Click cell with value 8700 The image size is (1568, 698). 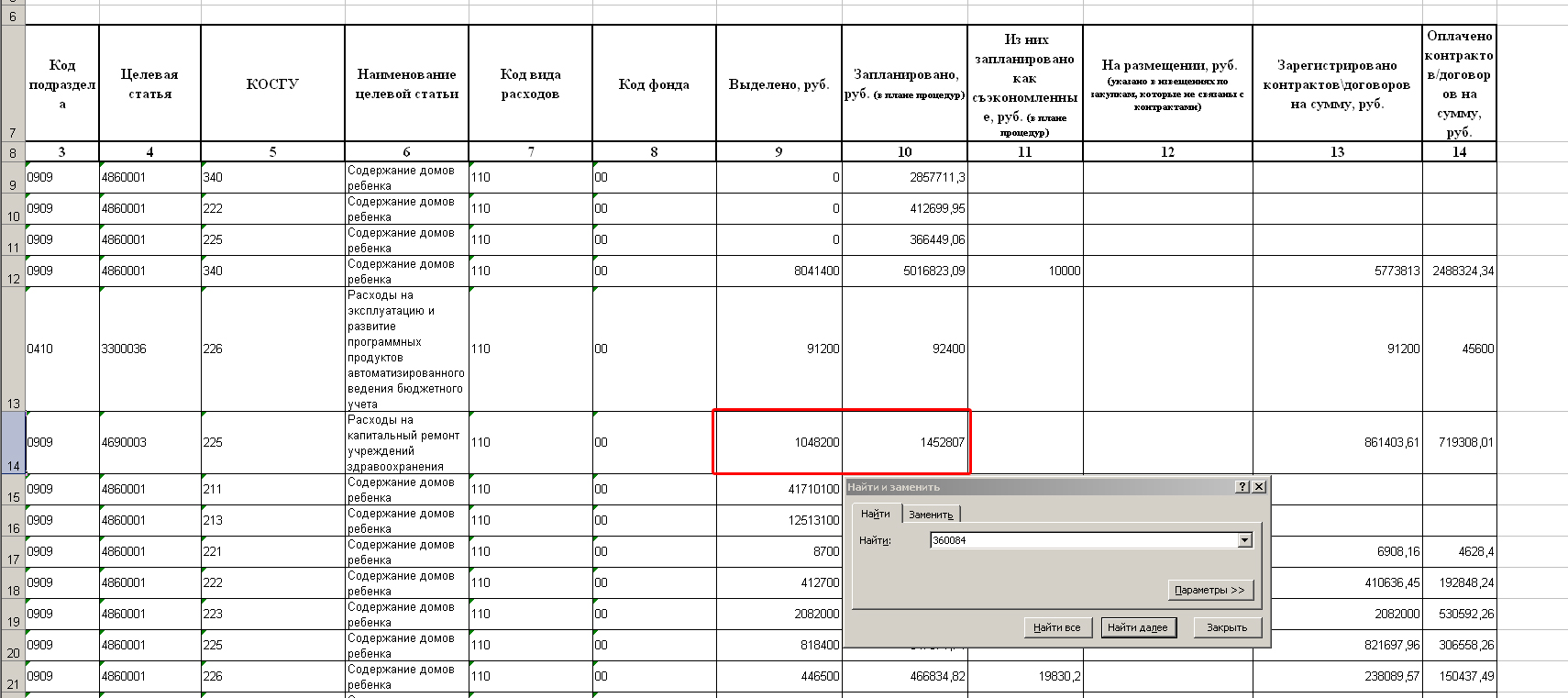click(x=778, y=551)
